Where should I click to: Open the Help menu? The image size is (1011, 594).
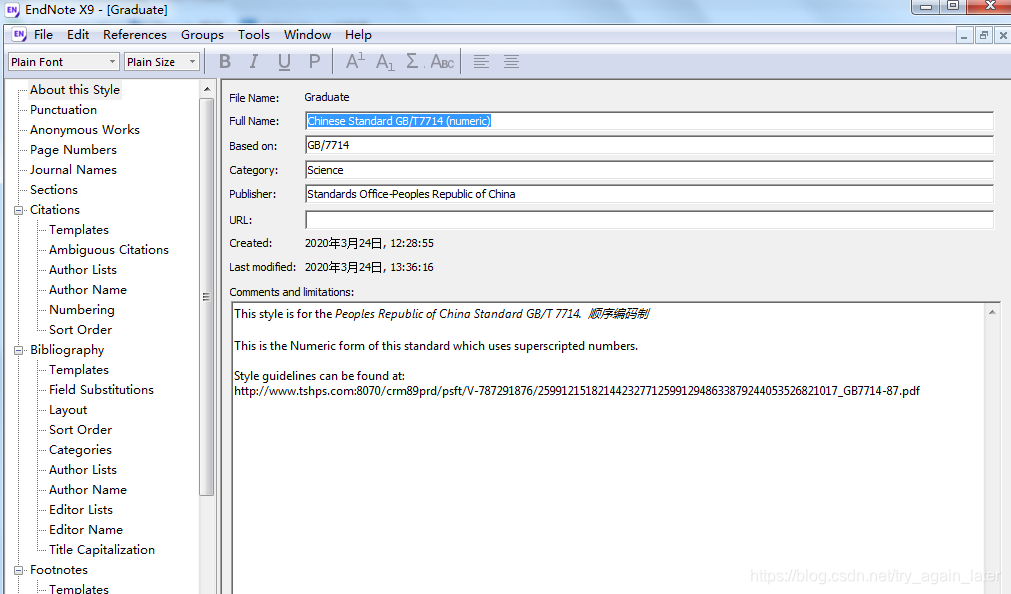click(358, 34)
